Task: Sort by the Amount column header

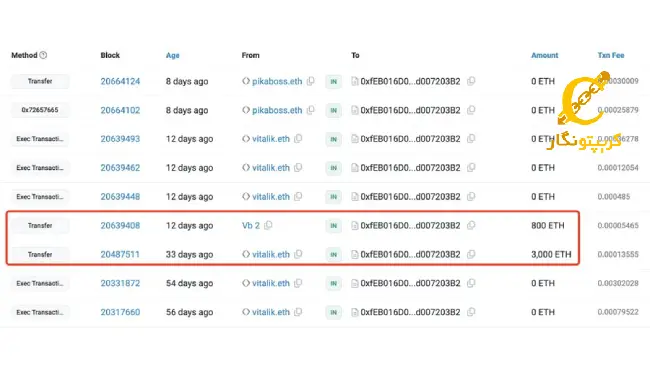Action: click(545, 55)
